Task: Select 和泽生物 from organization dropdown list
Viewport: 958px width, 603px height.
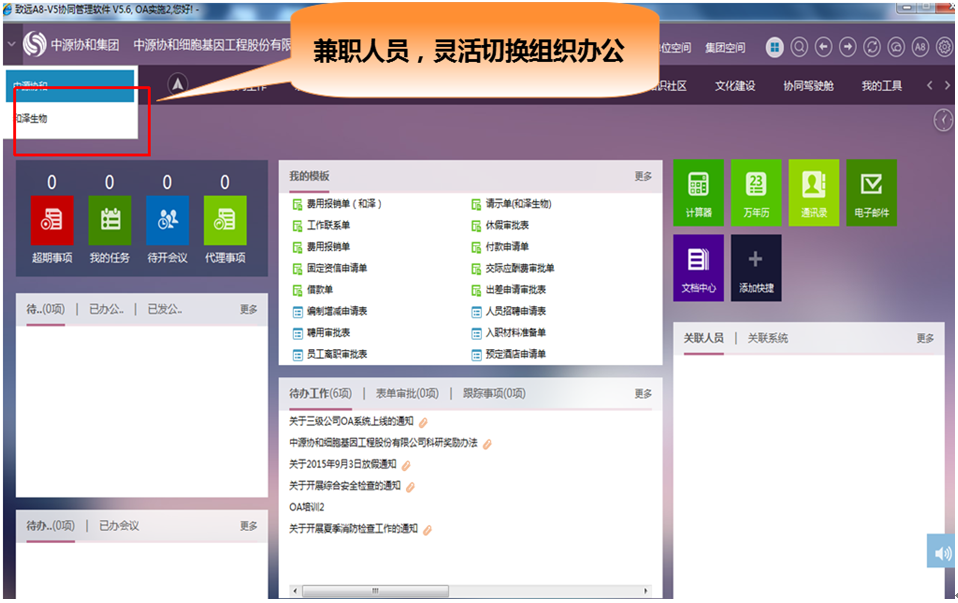Action: click(x=32, y=119)
